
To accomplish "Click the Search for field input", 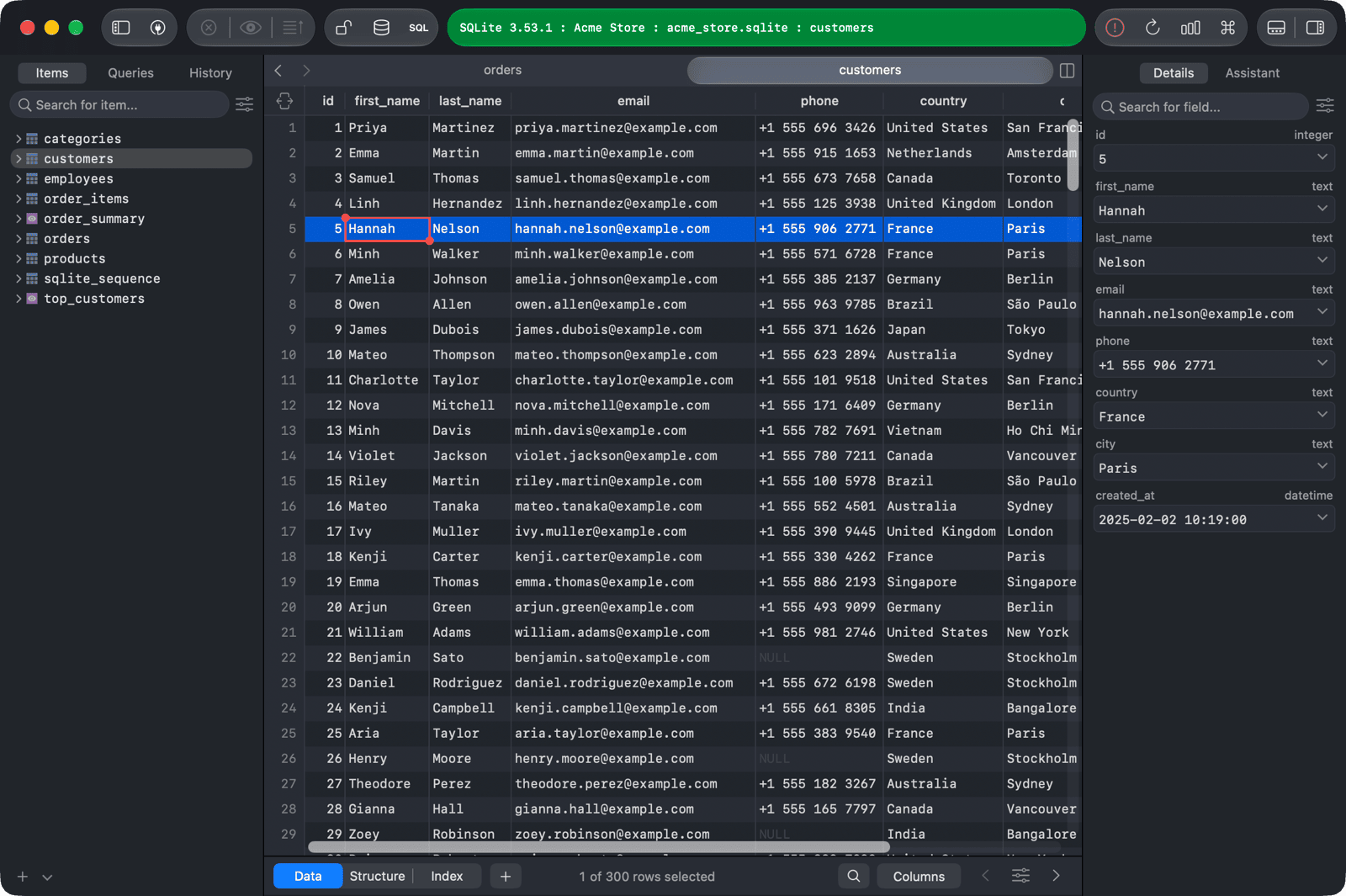I will (x=1200, y=107).
